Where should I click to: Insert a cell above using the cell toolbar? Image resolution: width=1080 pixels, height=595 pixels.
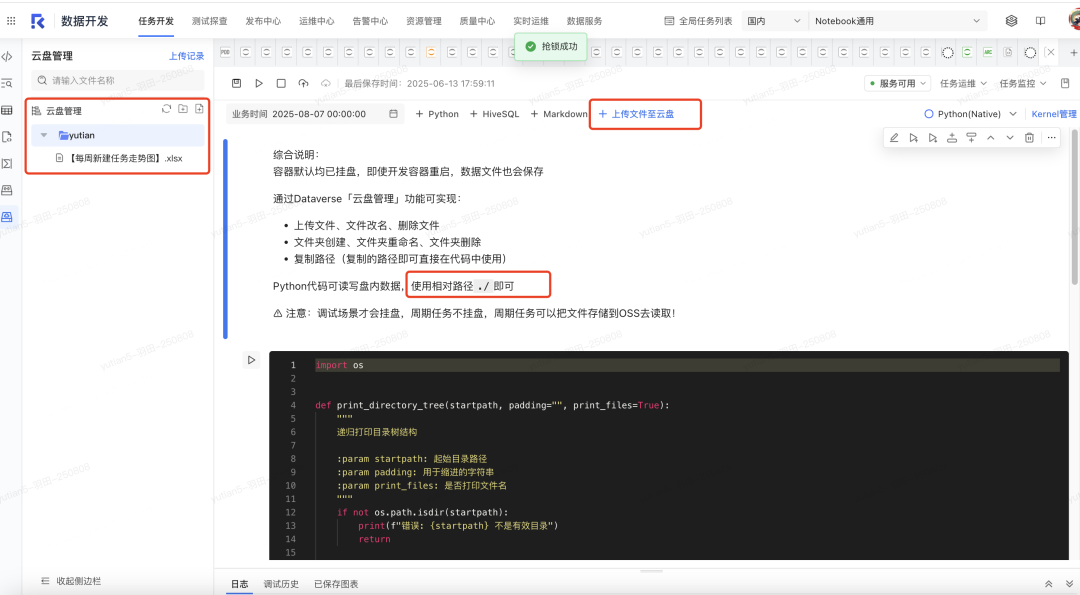pyautogui.click(x=952, y=138)
